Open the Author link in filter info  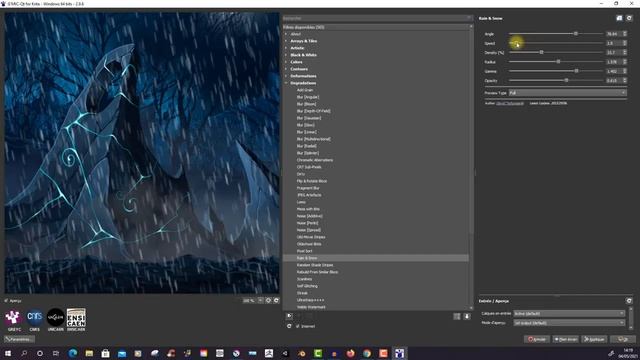point(510,103)
